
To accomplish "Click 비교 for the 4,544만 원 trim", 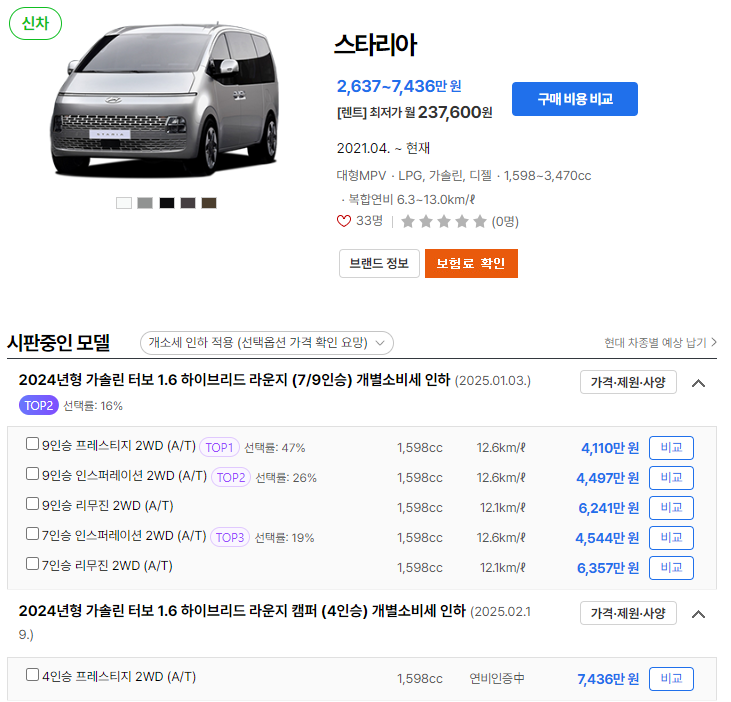I will 671,537.
